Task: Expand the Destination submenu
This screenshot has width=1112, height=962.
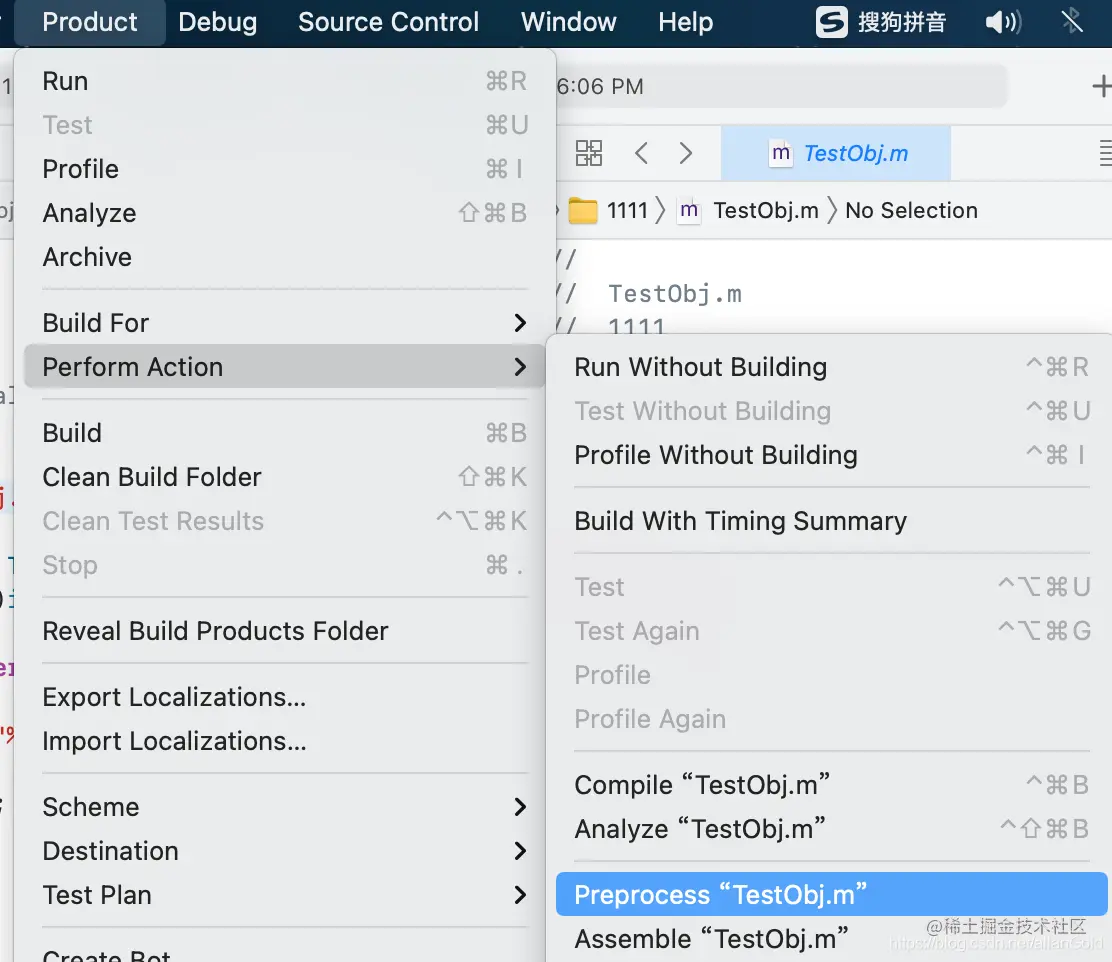Action: 284,851
